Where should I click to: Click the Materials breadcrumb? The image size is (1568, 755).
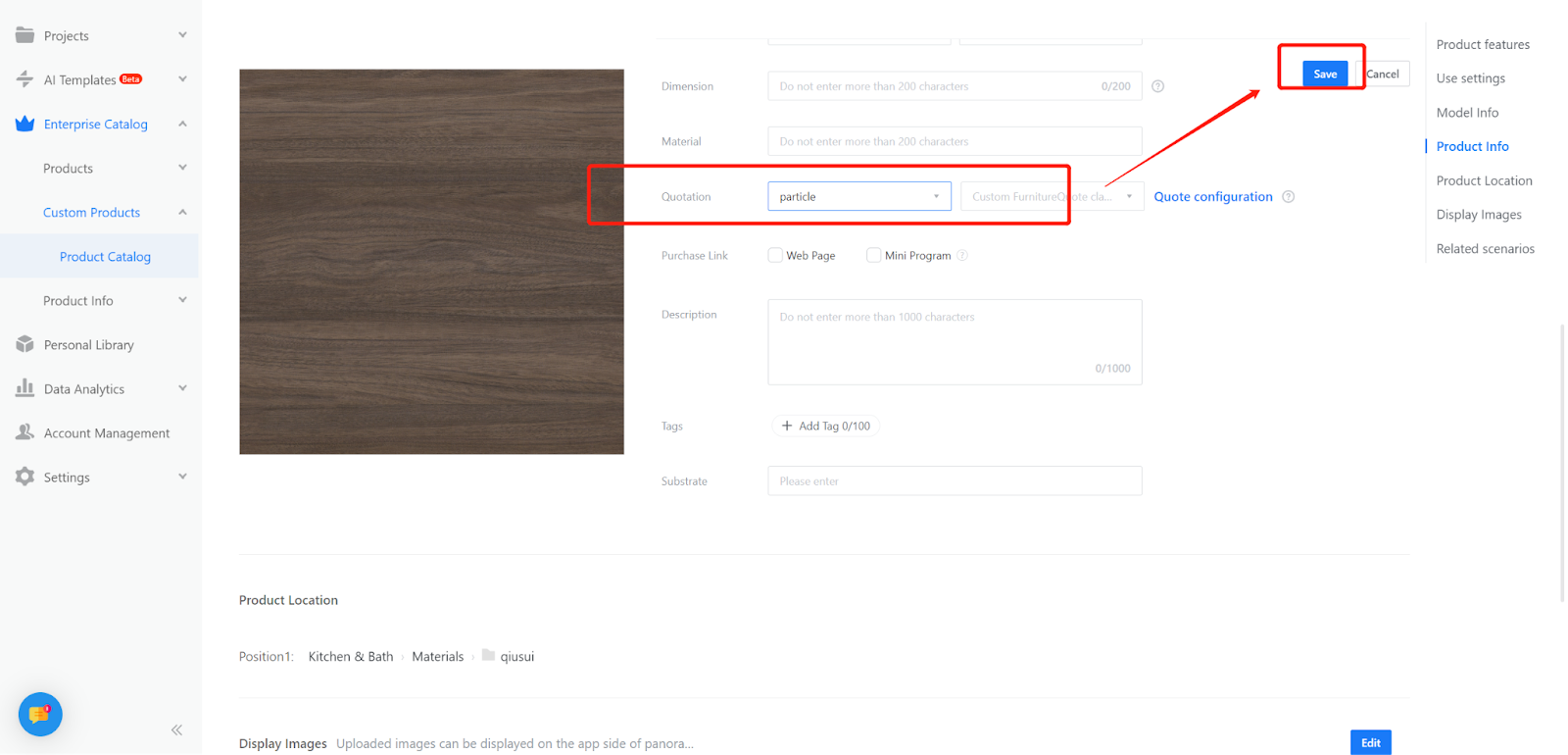coord(438,657)
